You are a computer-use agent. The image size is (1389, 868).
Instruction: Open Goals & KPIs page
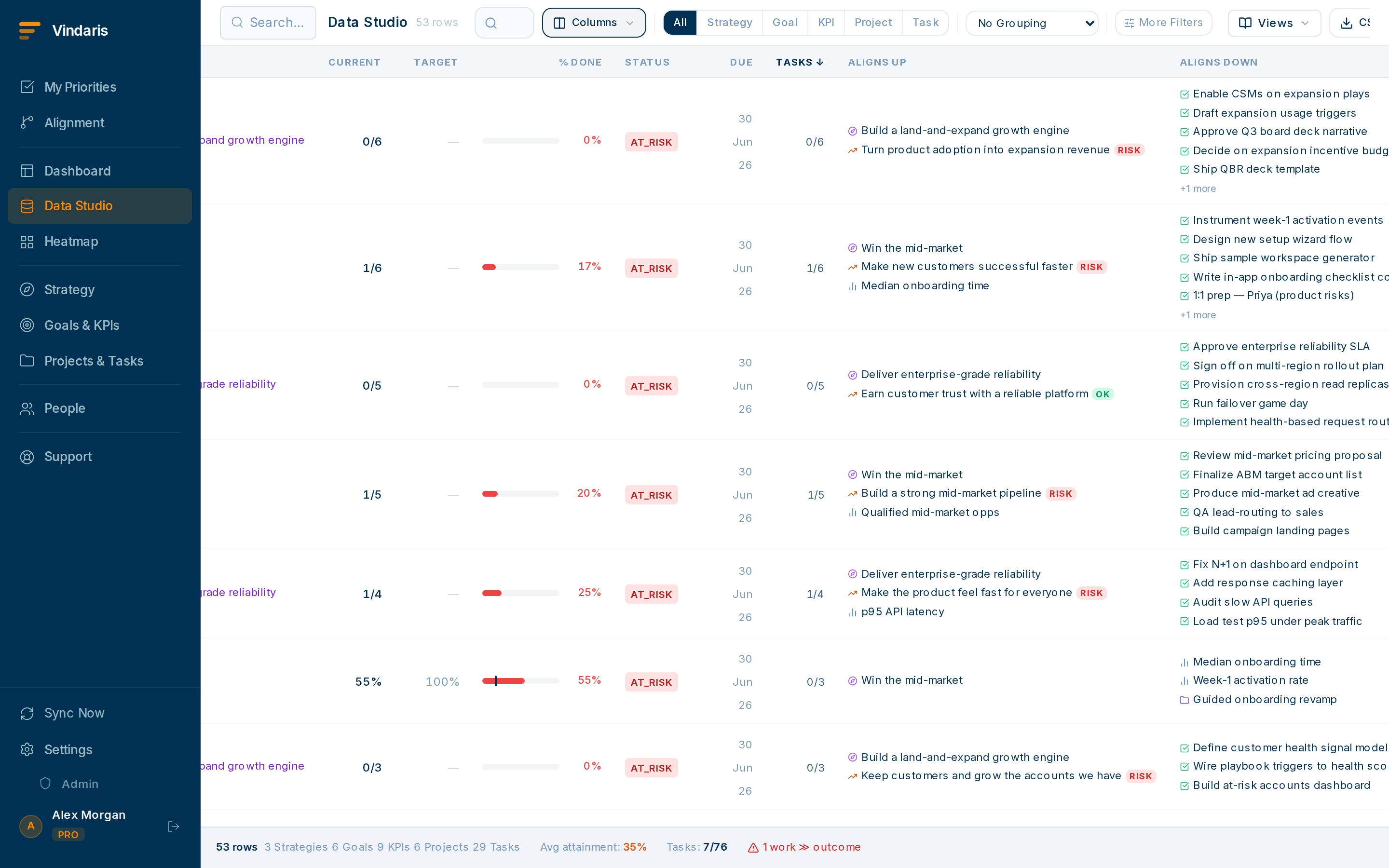(x=100, y=325)
